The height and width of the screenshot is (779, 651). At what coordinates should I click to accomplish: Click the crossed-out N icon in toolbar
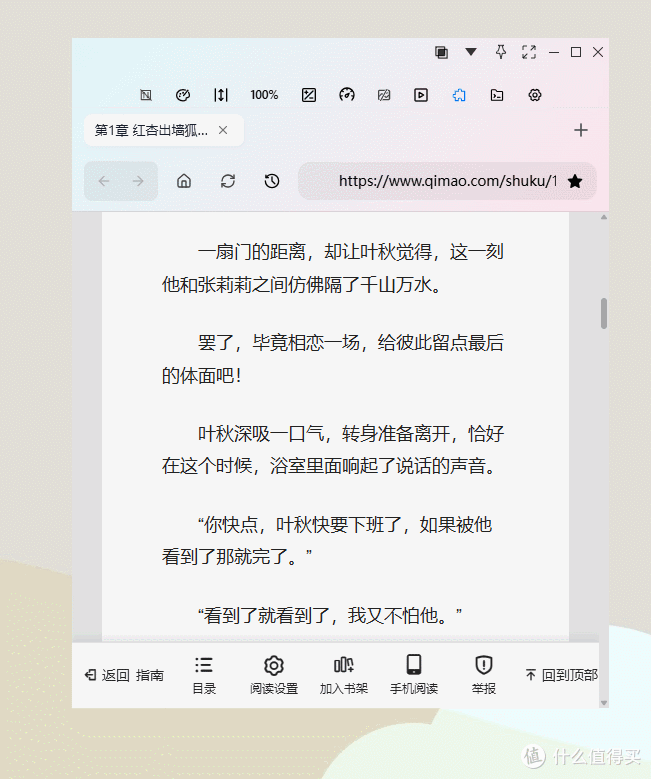(146, 95)
